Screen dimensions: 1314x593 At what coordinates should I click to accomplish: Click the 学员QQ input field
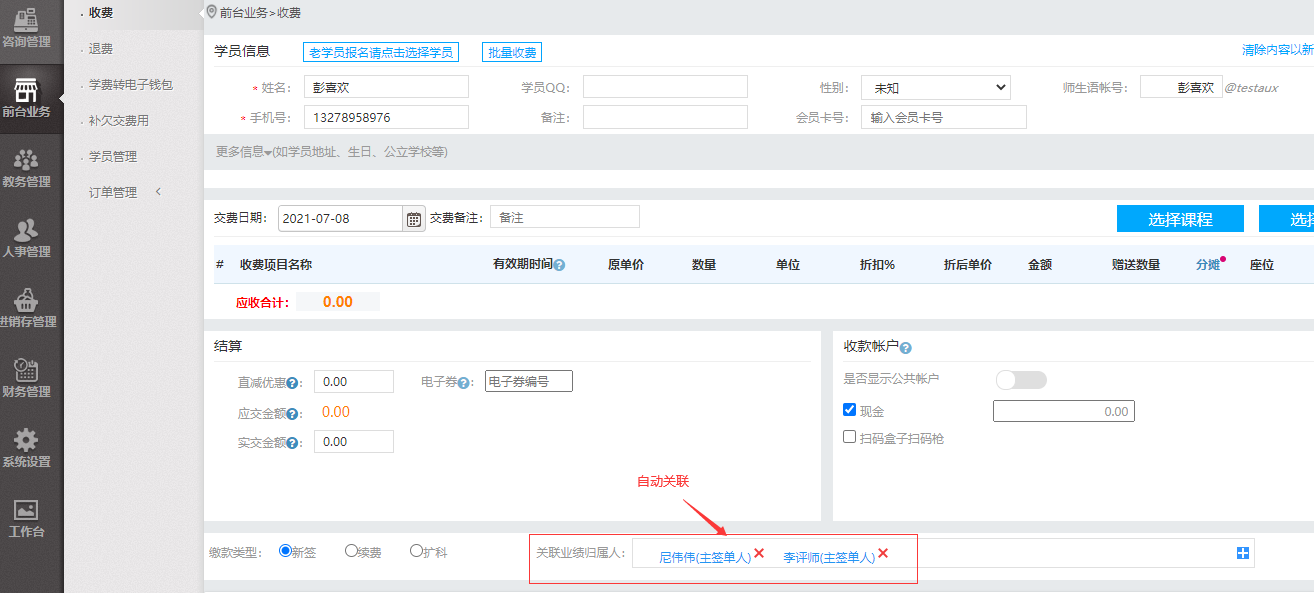(665, 87)
